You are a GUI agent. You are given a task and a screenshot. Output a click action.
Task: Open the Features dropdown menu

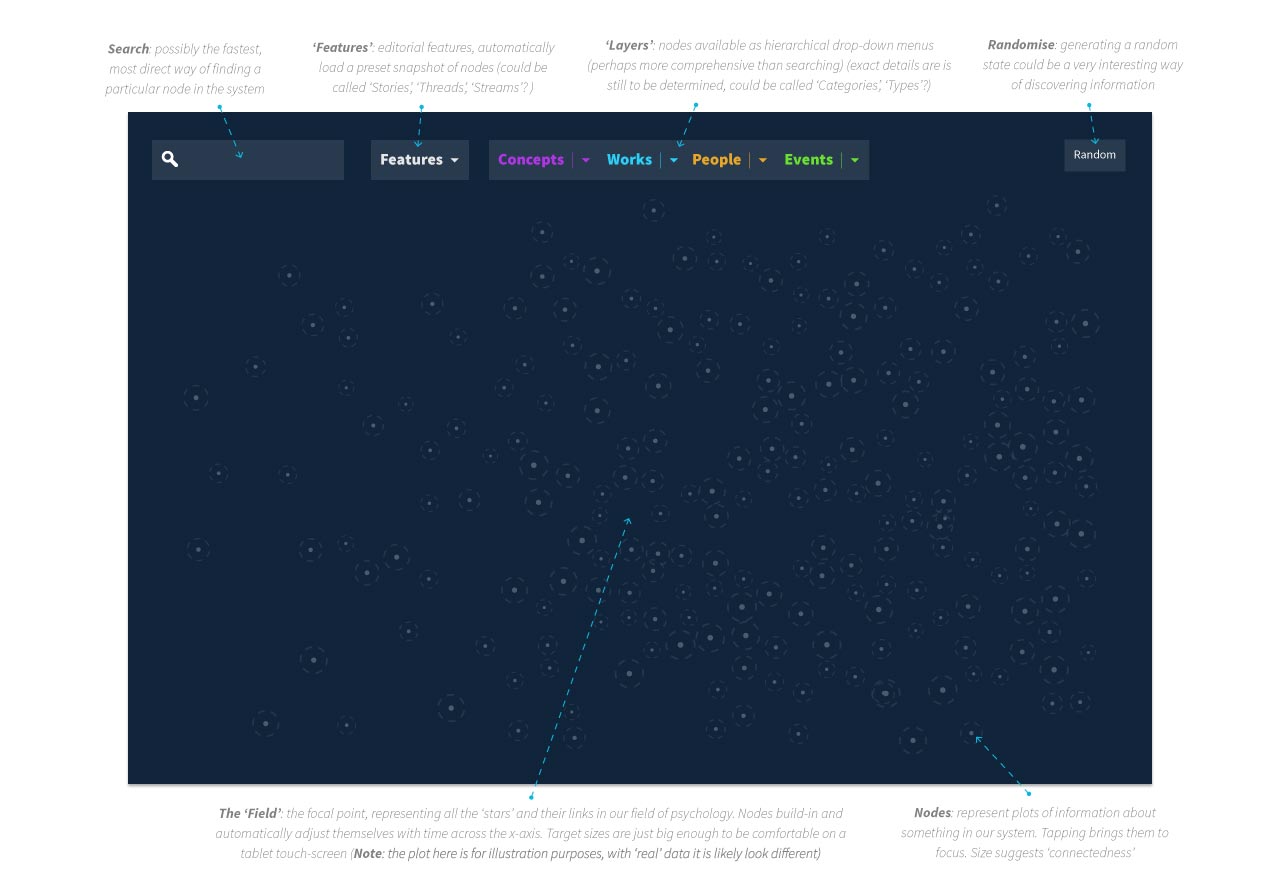411,160
